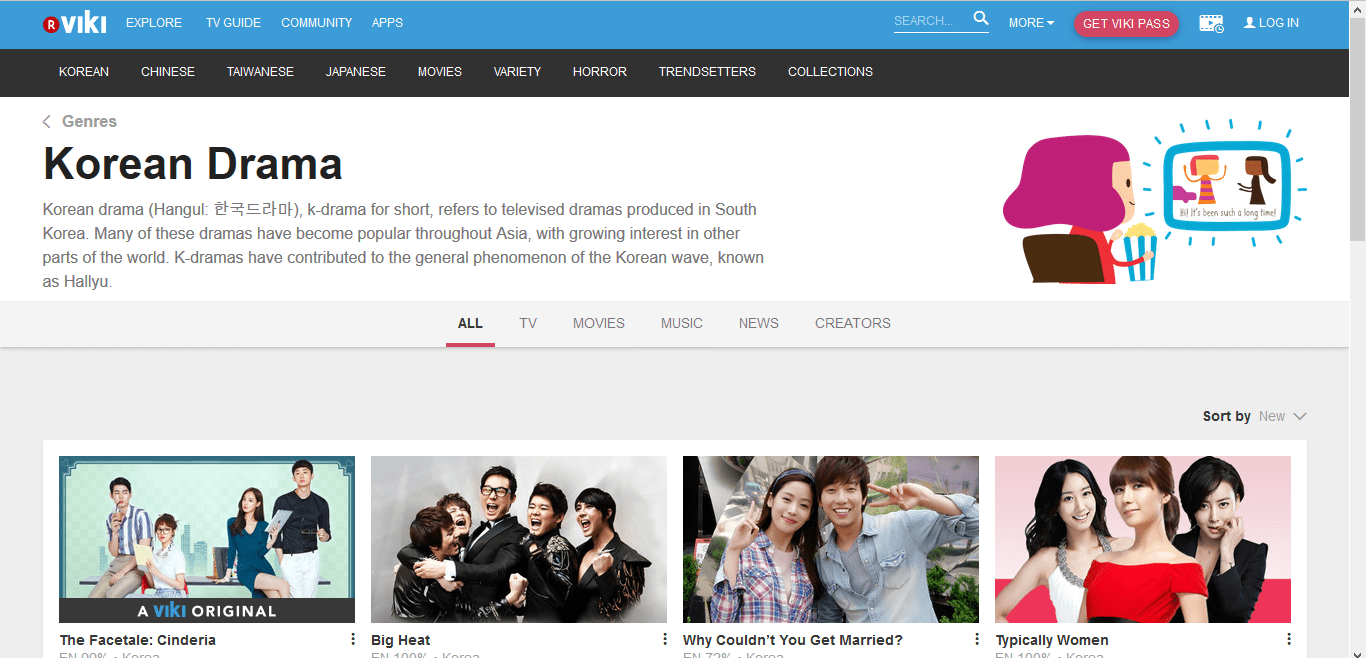This screenshot has width=1366, height=658.
Task: Select the TRENDSETTERS category
Action: (x=707, y=72)
